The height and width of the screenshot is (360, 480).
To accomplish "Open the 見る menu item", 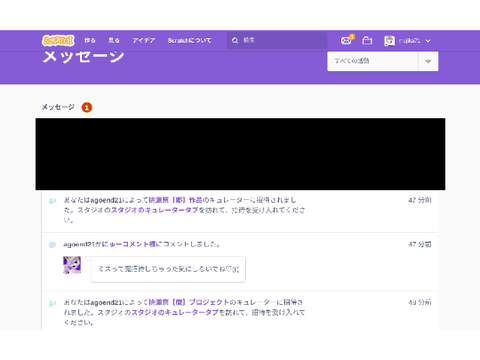I will [114, 41].
